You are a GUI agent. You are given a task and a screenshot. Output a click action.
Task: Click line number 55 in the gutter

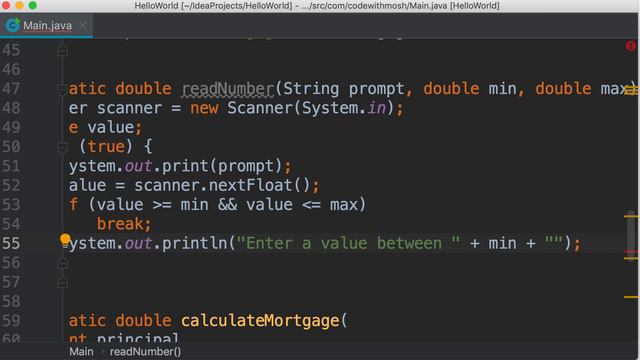[11, 243]
